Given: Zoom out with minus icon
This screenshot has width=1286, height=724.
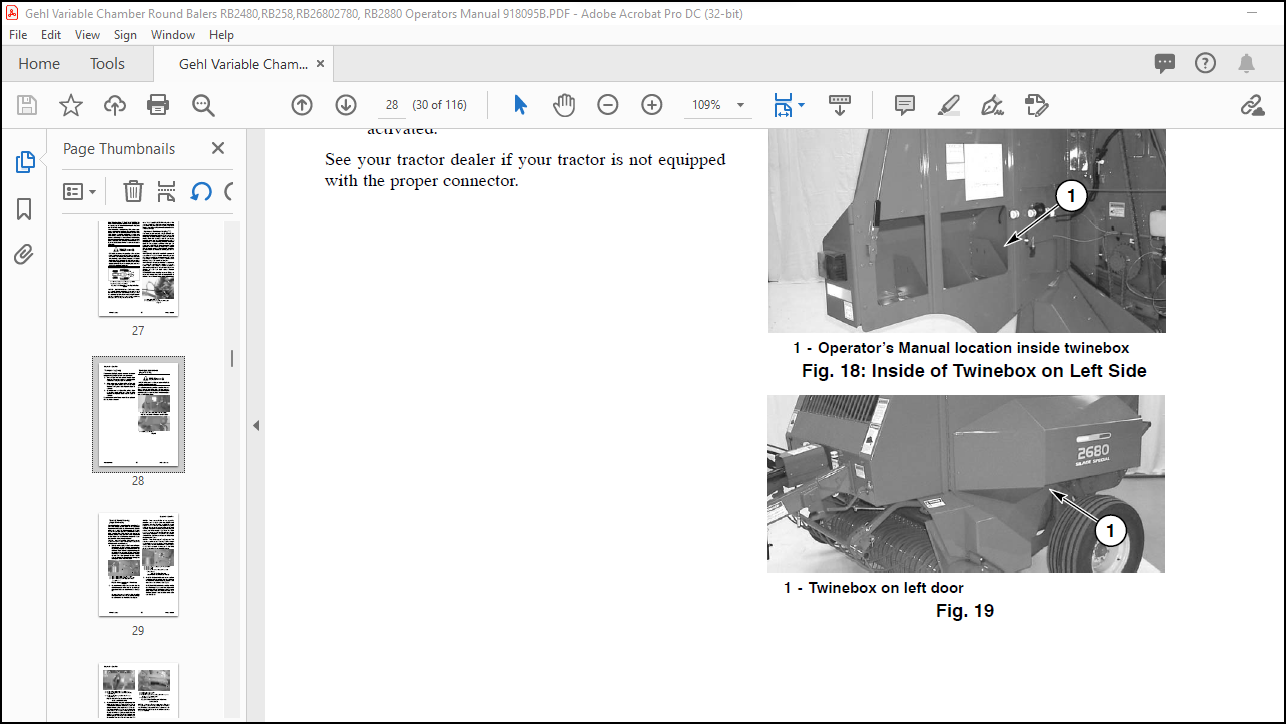Looking at the screenshot, I should coord(608,105).
